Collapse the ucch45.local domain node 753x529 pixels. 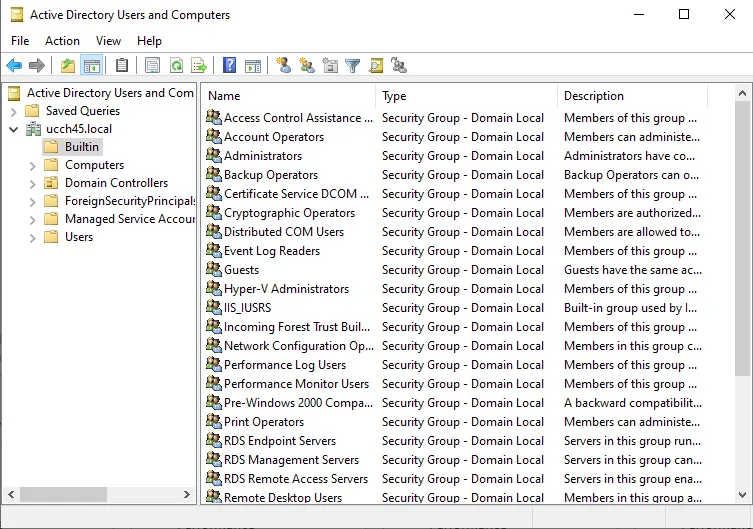14,130
